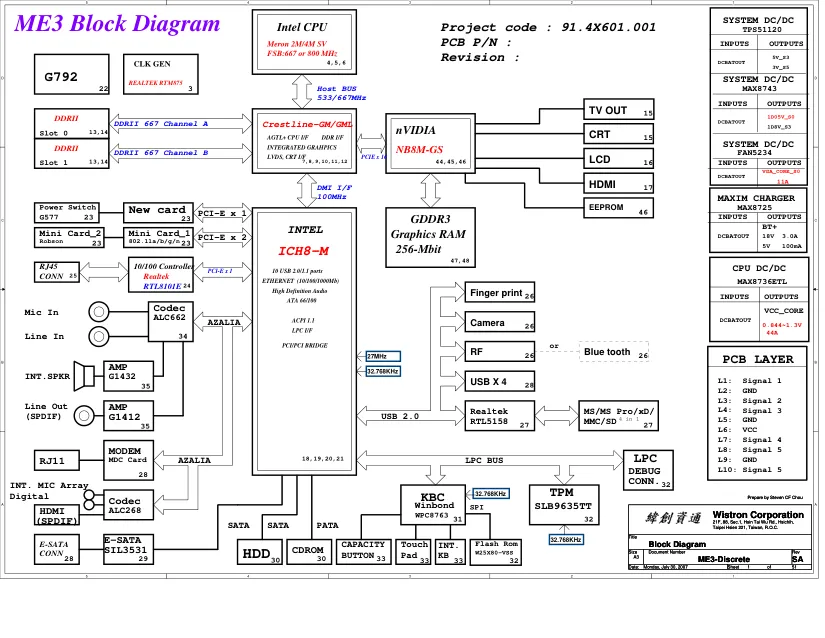Select the Codec ALC662 block
This screenshot has width=825, height=638.
click(170, 321)
